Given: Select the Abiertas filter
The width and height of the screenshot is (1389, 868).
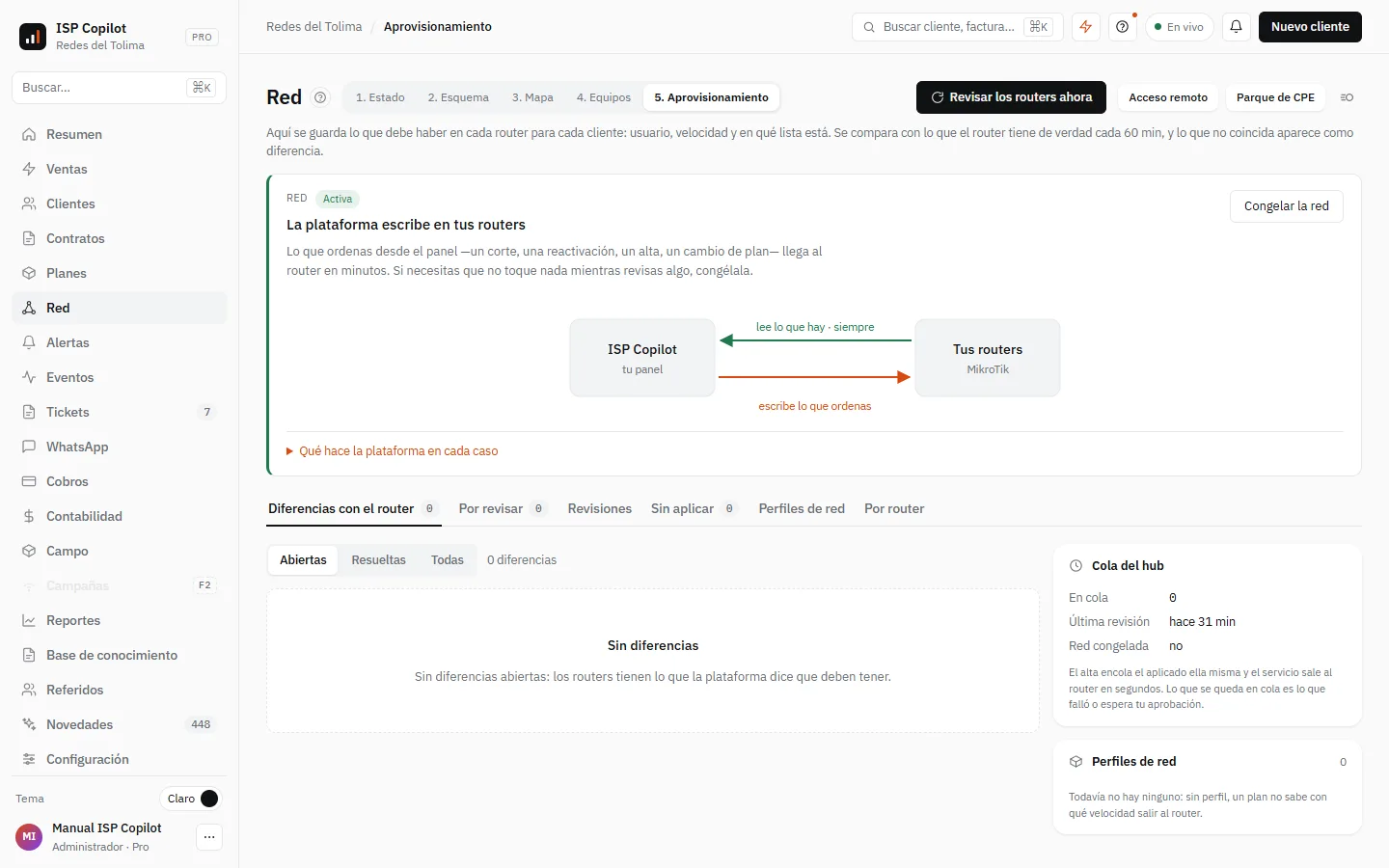Looking at the screenshot, I should [x=303, y=560].
